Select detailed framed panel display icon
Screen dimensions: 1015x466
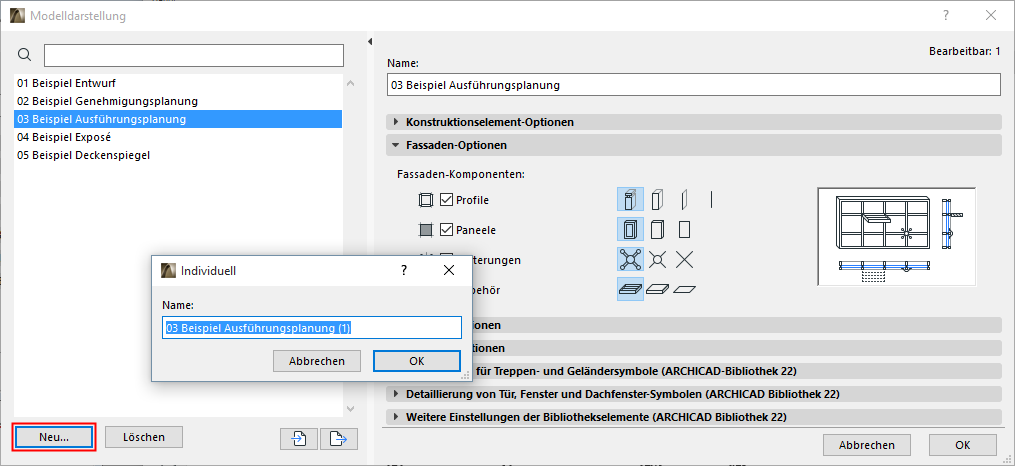click(x=630, y=229)
